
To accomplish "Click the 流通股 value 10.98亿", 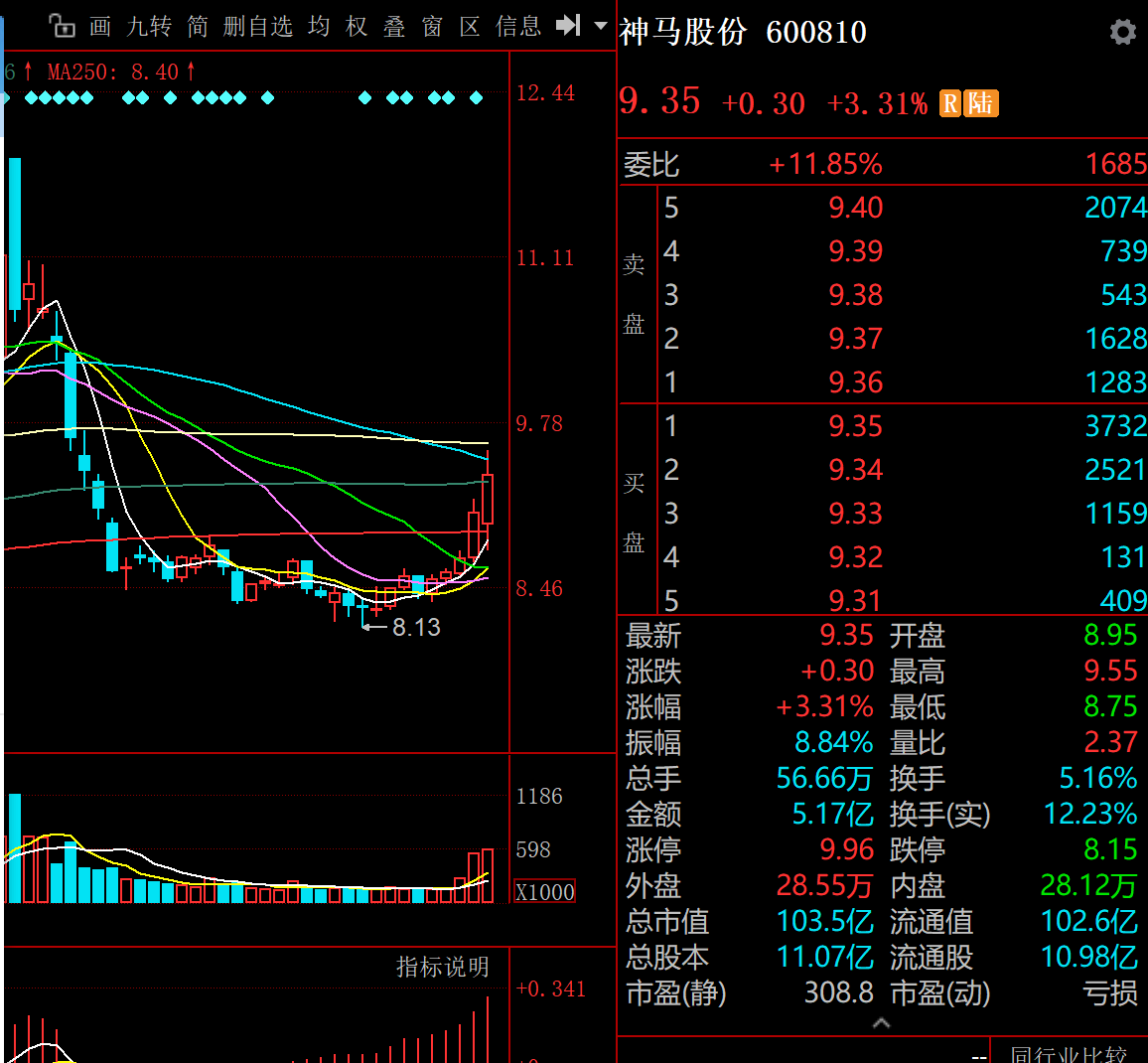I will tap(1088, 958).
